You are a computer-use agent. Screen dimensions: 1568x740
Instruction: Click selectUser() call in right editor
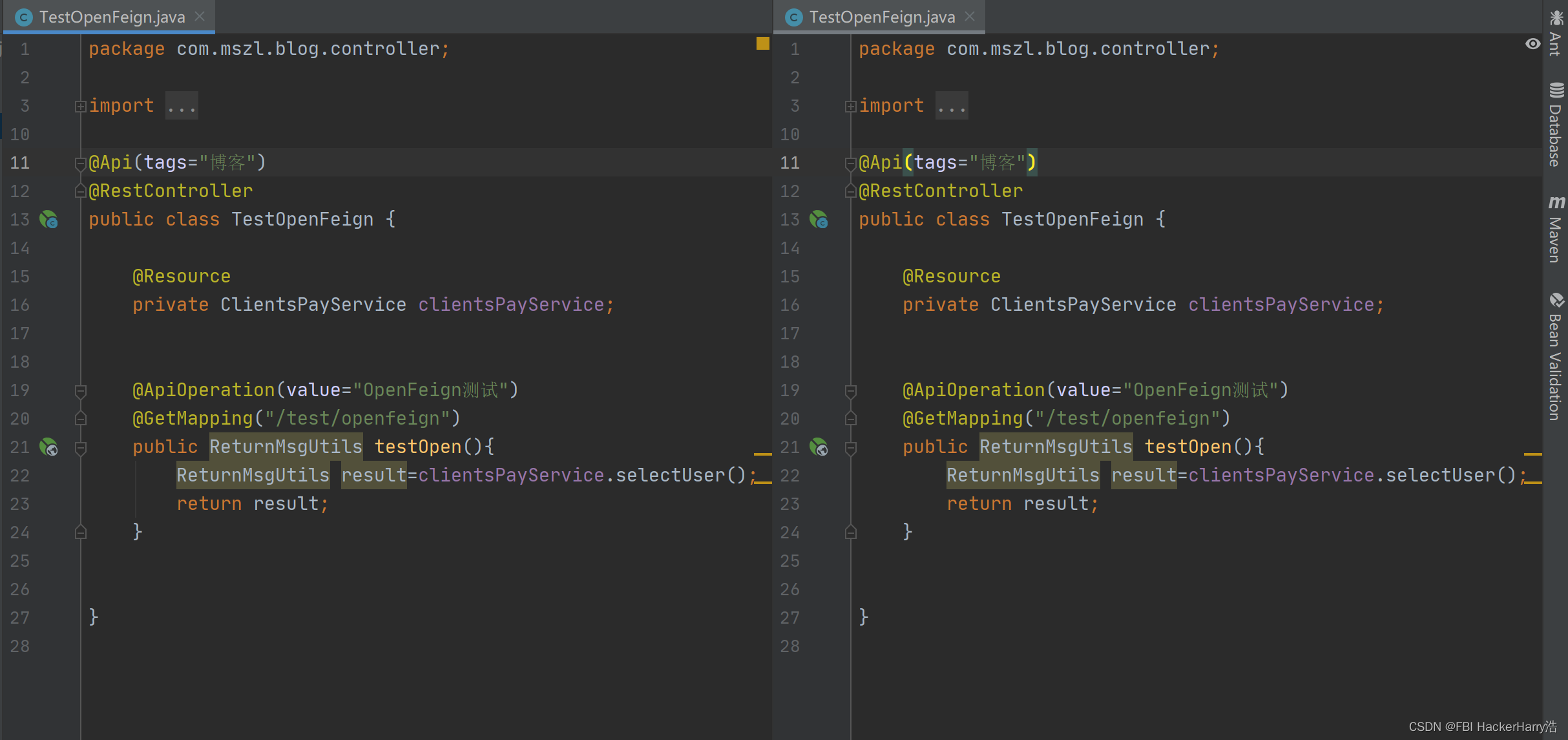tap(1451, 476)
